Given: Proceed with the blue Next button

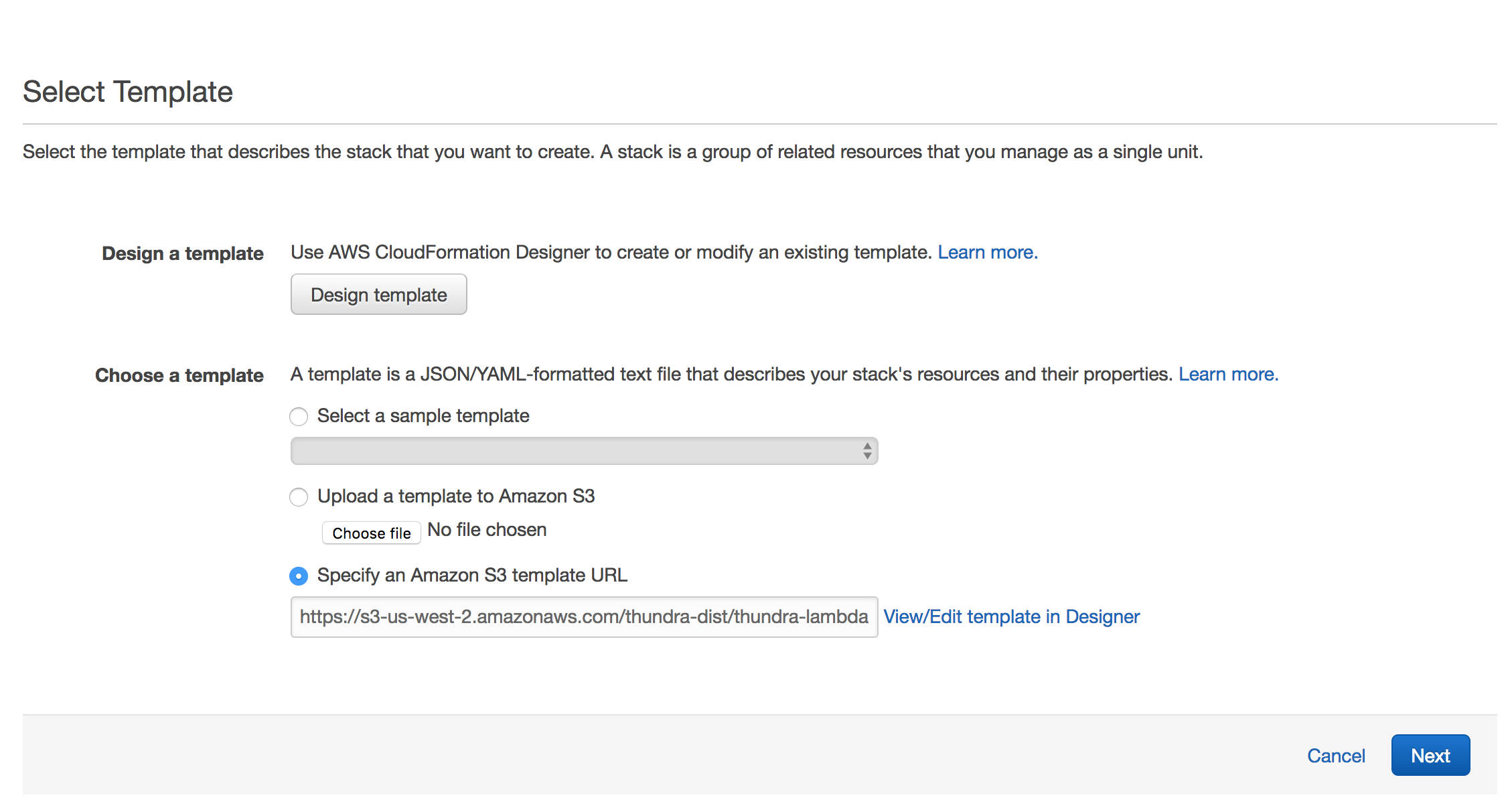Looking at the screenshot, I should coord(1430,755).
